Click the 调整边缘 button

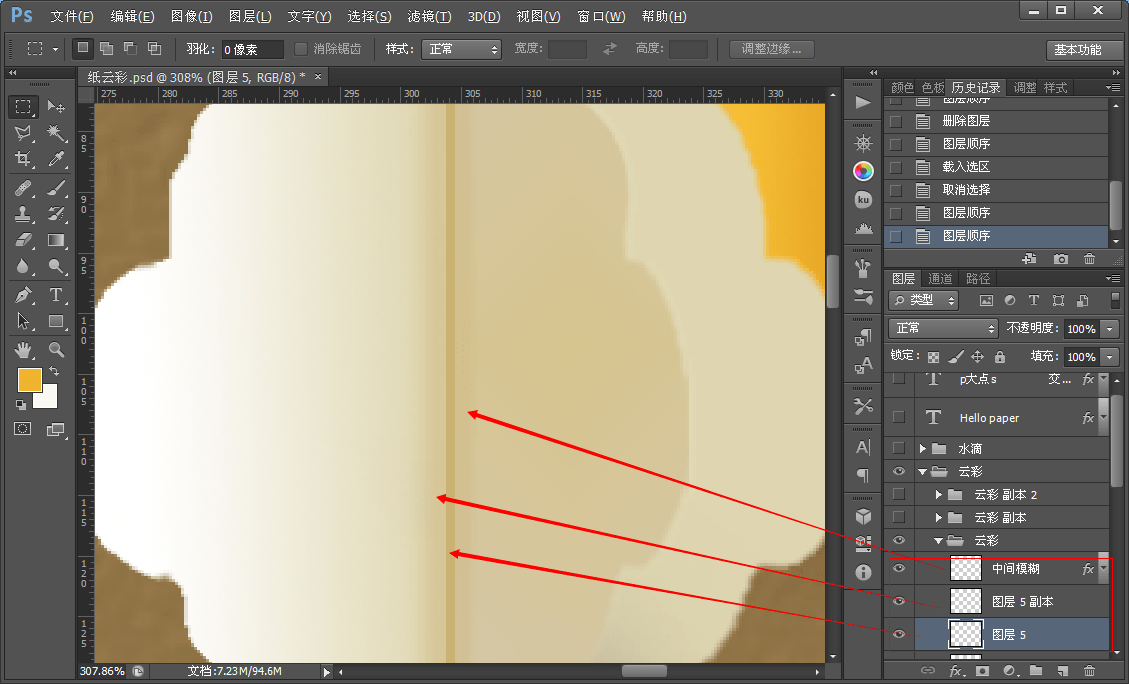point(771,49)
